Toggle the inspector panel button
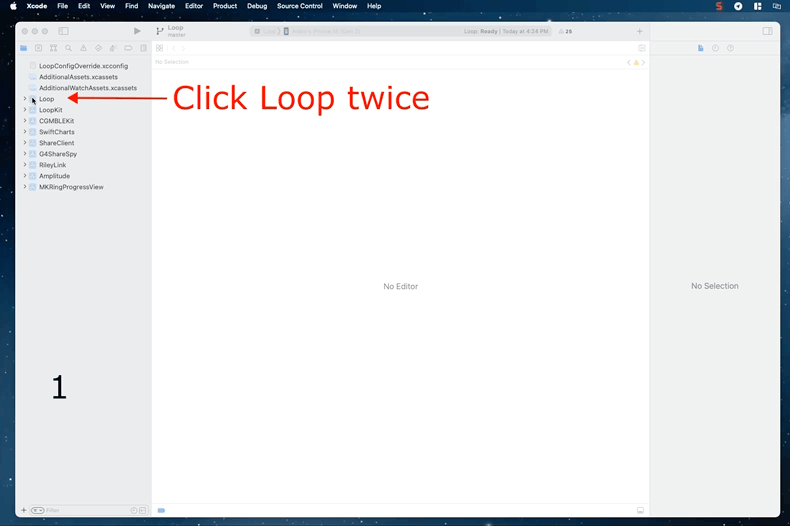 pyautogui.click(x=767, y=31)
